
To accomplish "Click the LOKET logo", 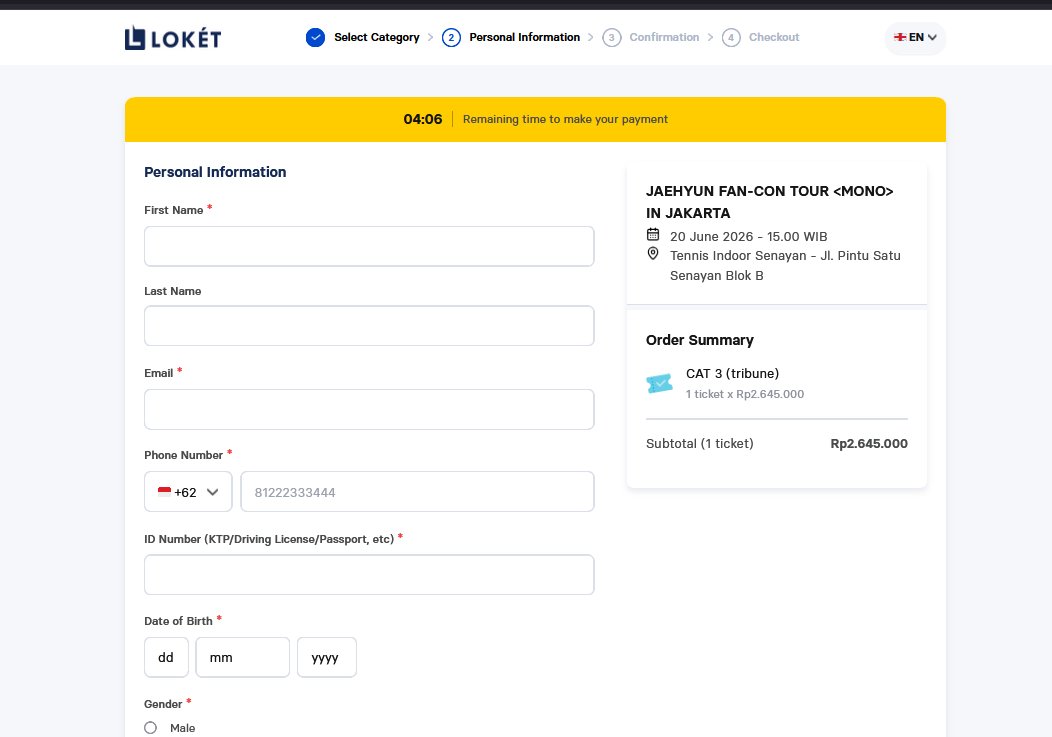I will pos(172,38).
